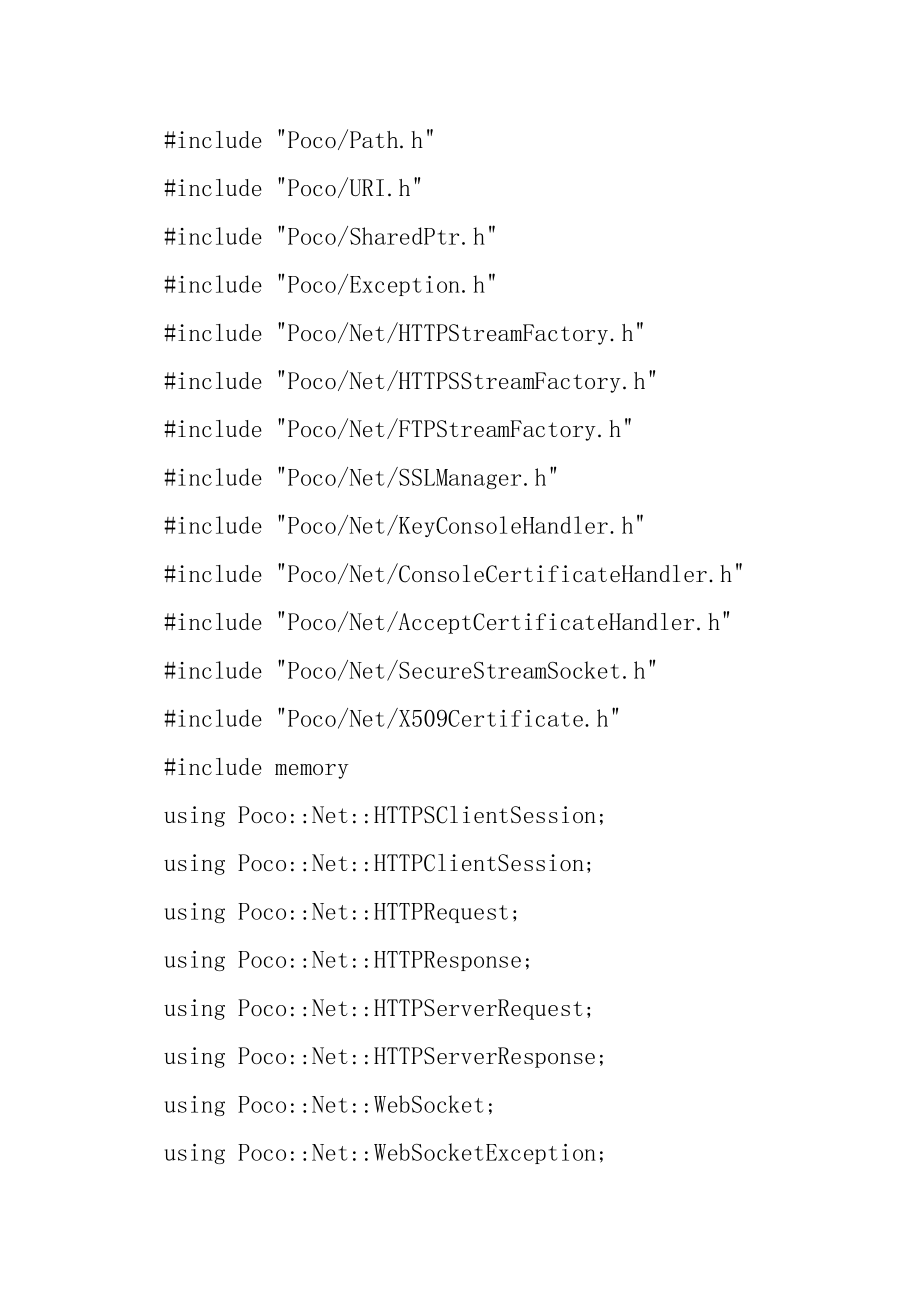Click the HTTPStreamFactory.h include line
Image resolution: width=920 pixels, height=1302 pixels.
point(405,333)
